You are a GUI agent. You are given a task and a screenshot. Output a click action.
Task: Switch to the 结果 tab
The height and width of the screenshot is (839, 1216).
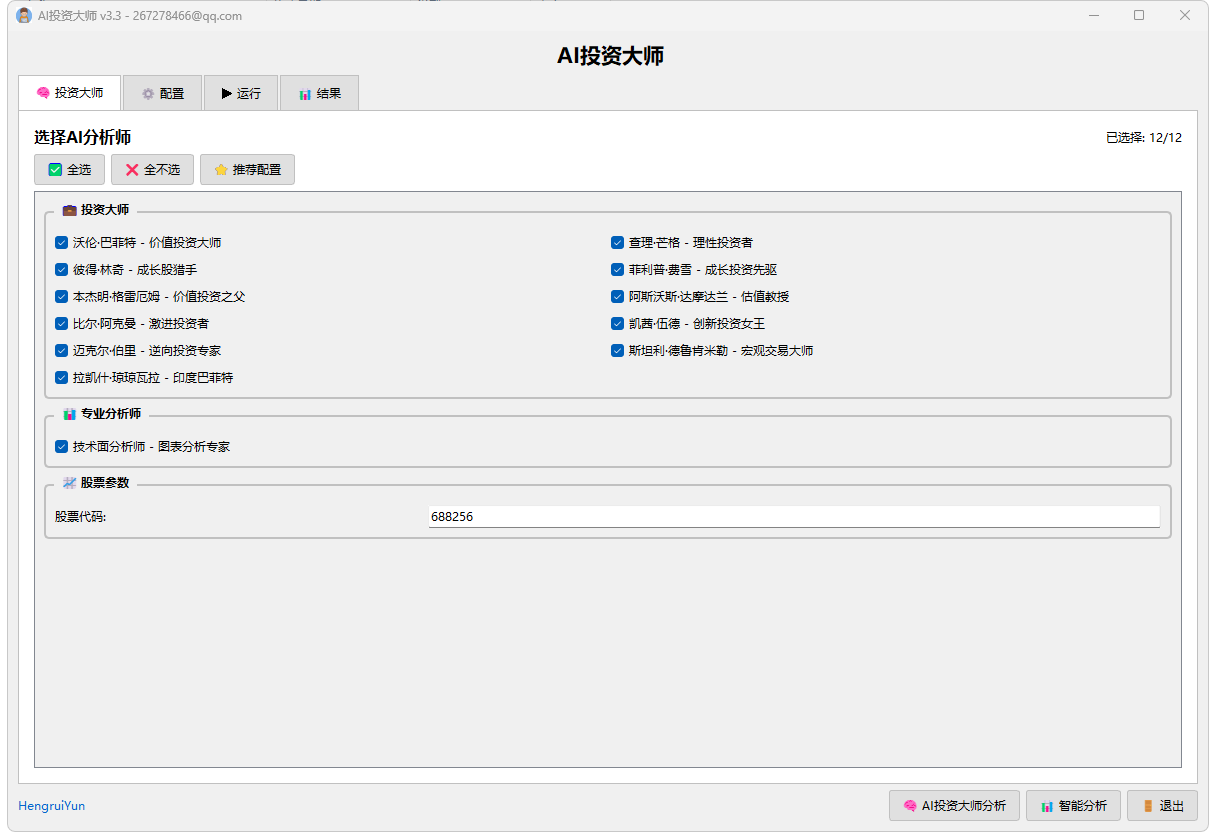319,92
